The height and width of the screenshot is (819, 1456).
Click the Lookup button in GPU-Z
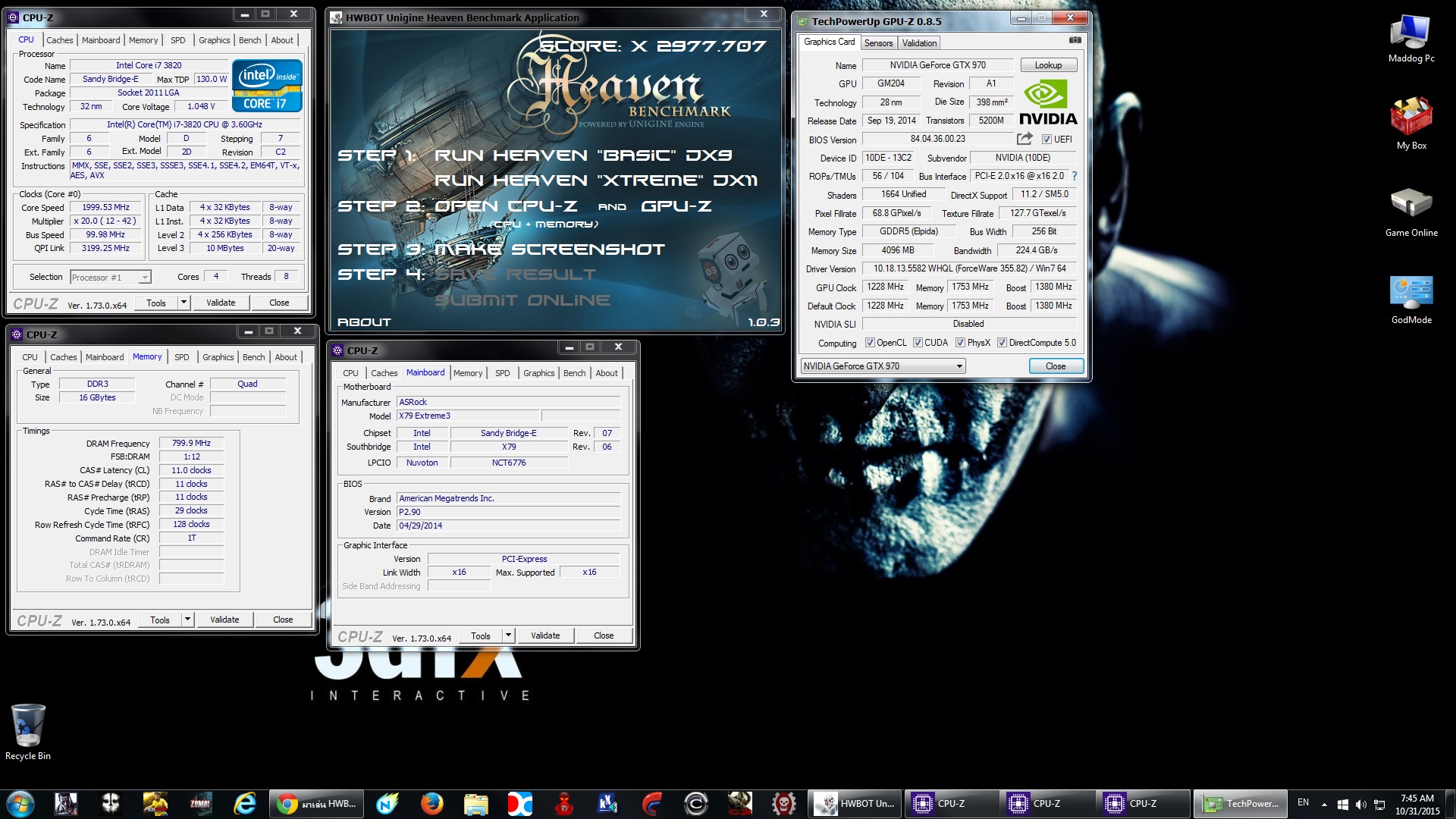1048,65
